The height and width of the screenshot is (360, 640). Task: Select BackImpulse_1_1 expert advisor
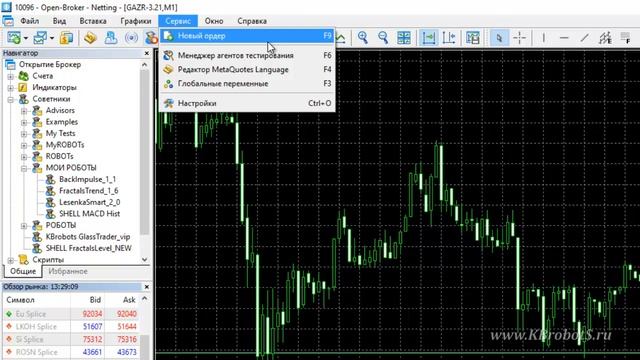click(x=87, y=179)
